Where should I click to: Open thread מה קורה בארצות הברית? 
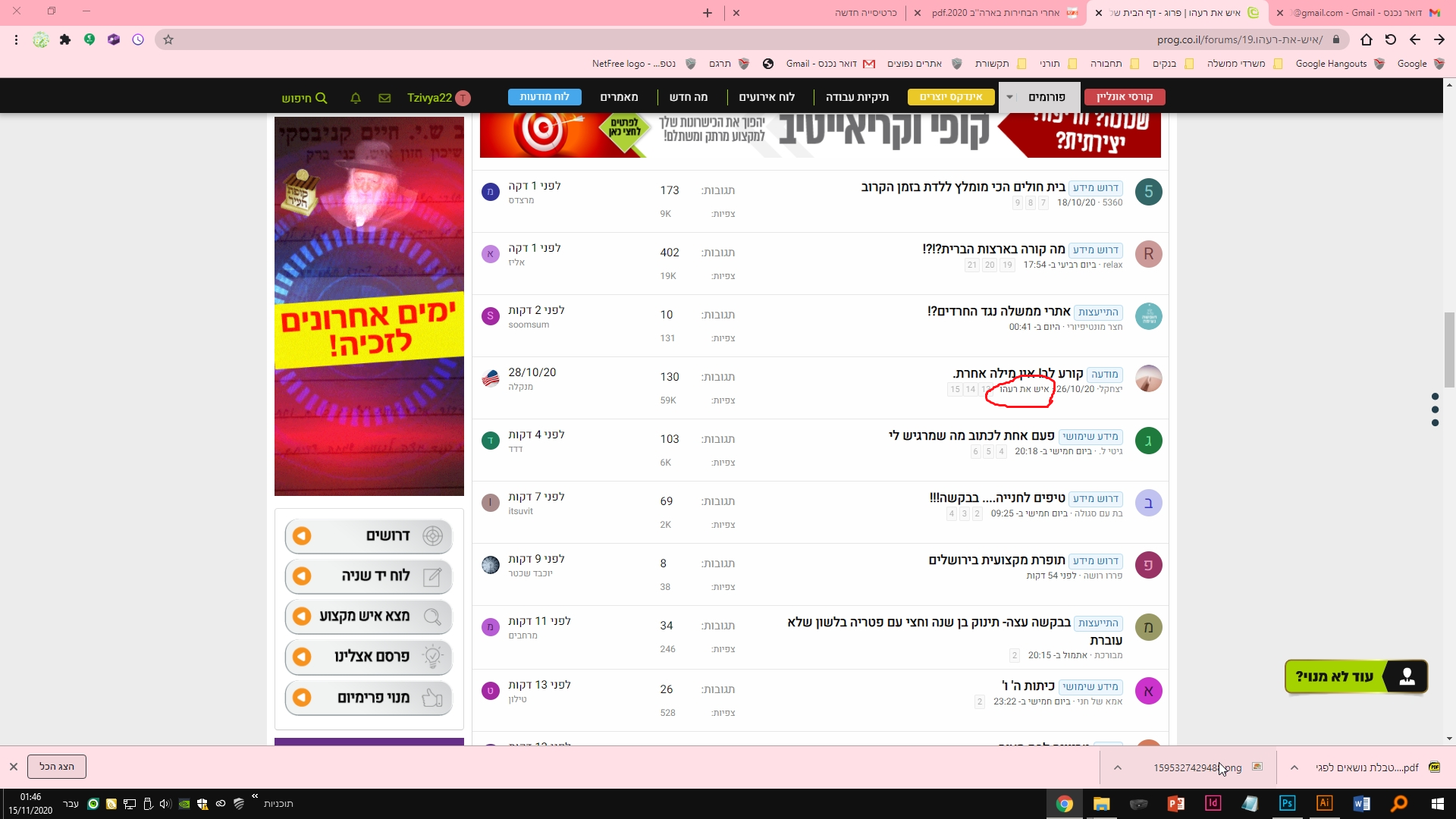993,249
